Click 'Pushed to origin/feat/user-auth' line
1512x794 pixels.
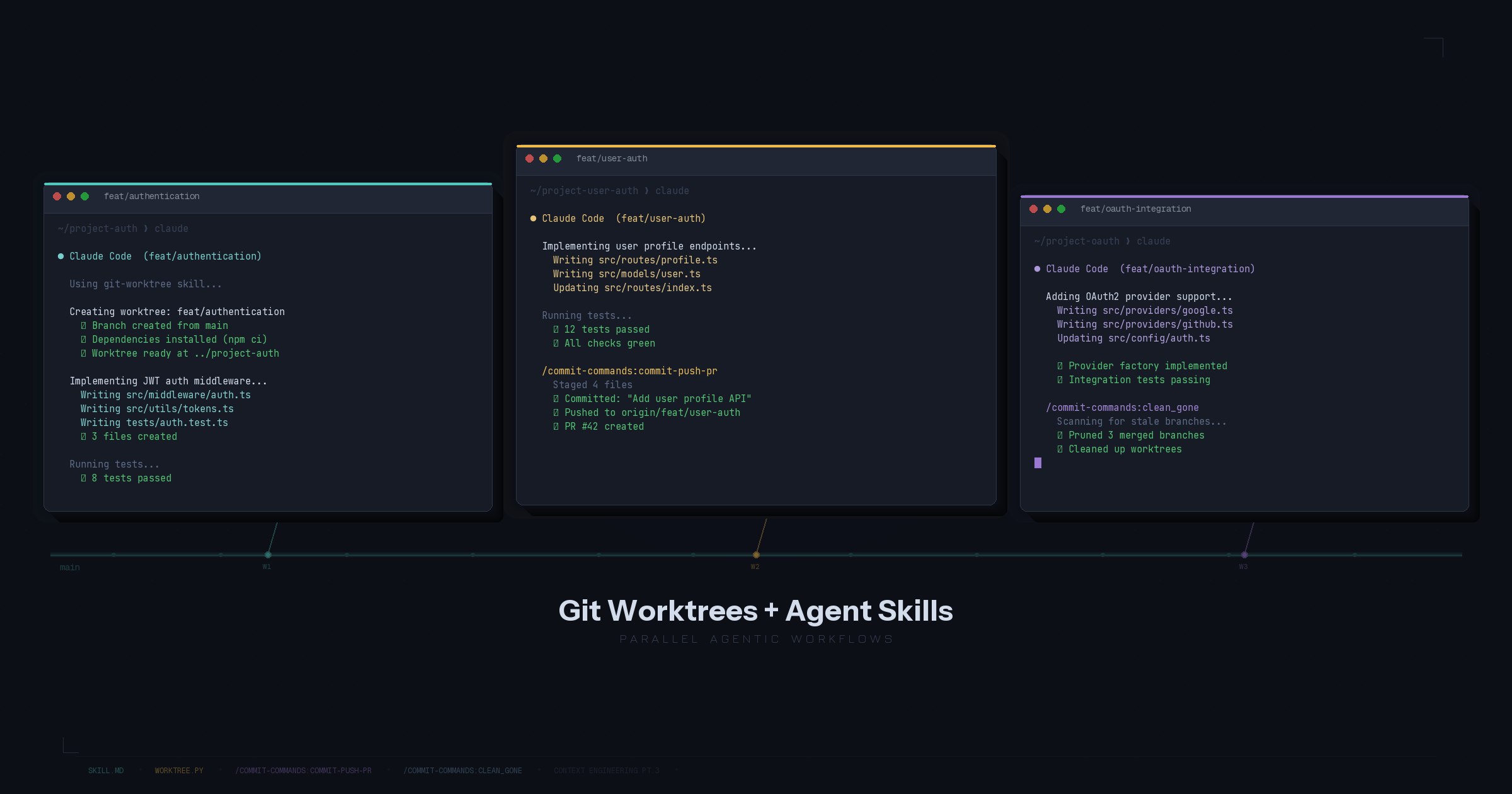point(646,413)
